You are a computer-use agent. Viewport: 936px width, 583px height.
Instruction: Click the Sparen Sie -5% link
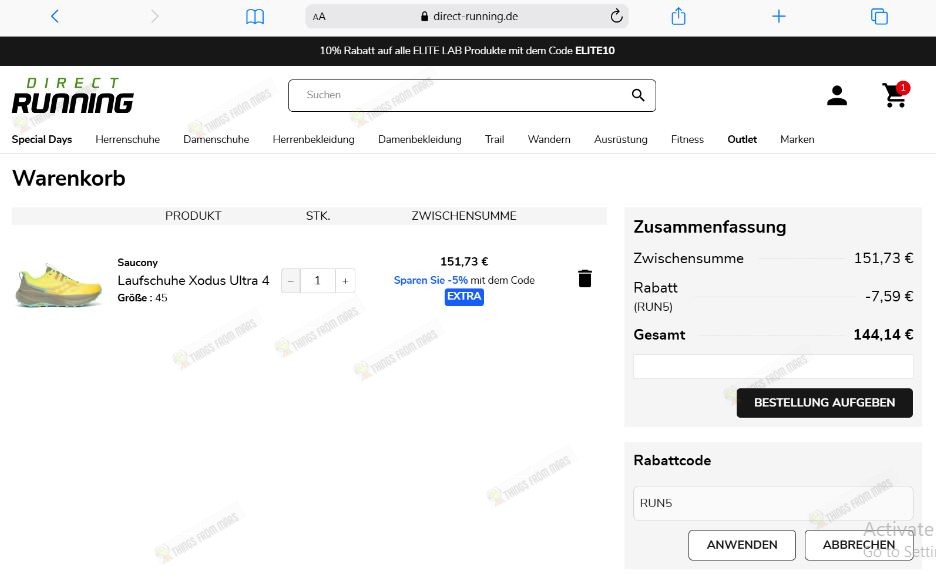431,280
